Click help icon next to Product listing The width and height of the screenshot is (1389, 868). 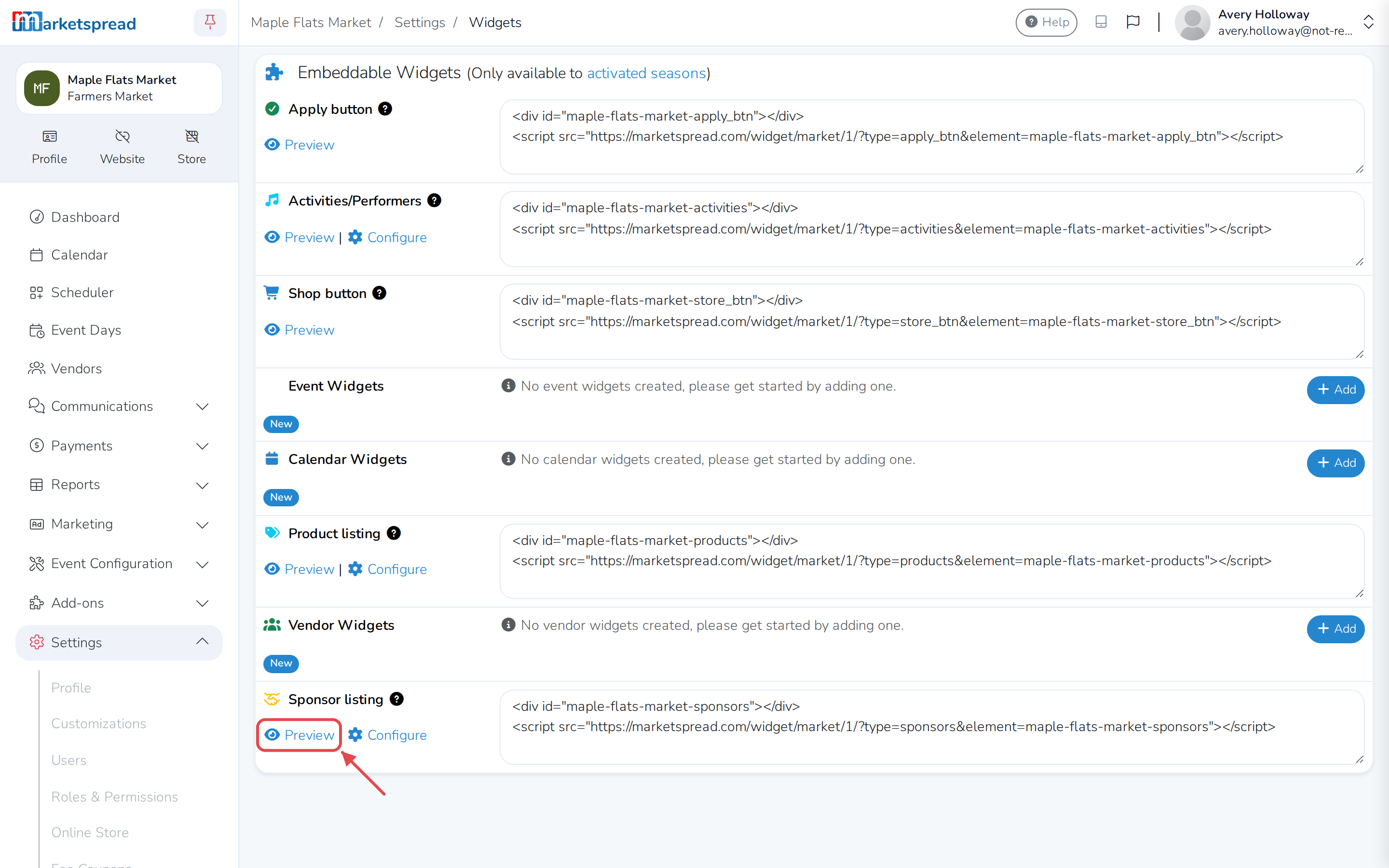pos(394,533)
